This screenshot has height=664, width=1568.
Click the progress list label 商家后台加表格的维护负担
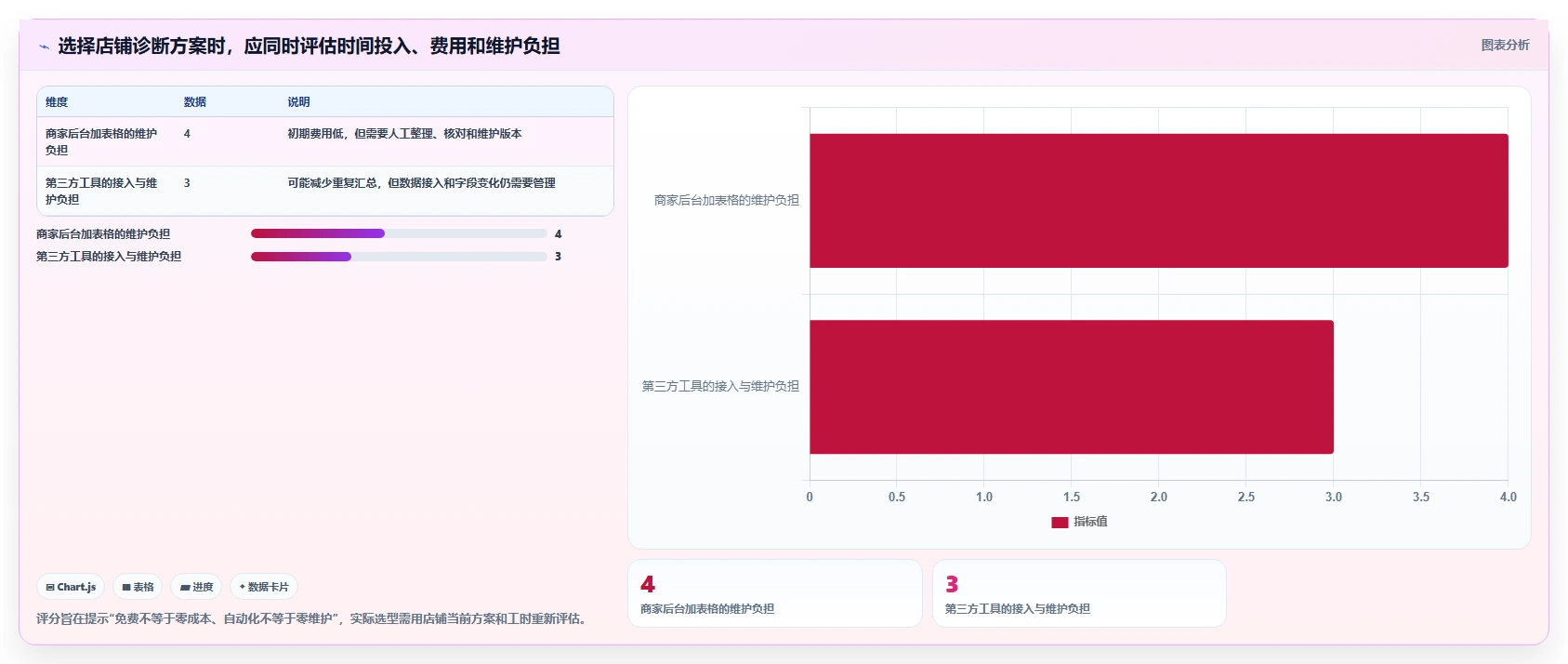[103, 234]
